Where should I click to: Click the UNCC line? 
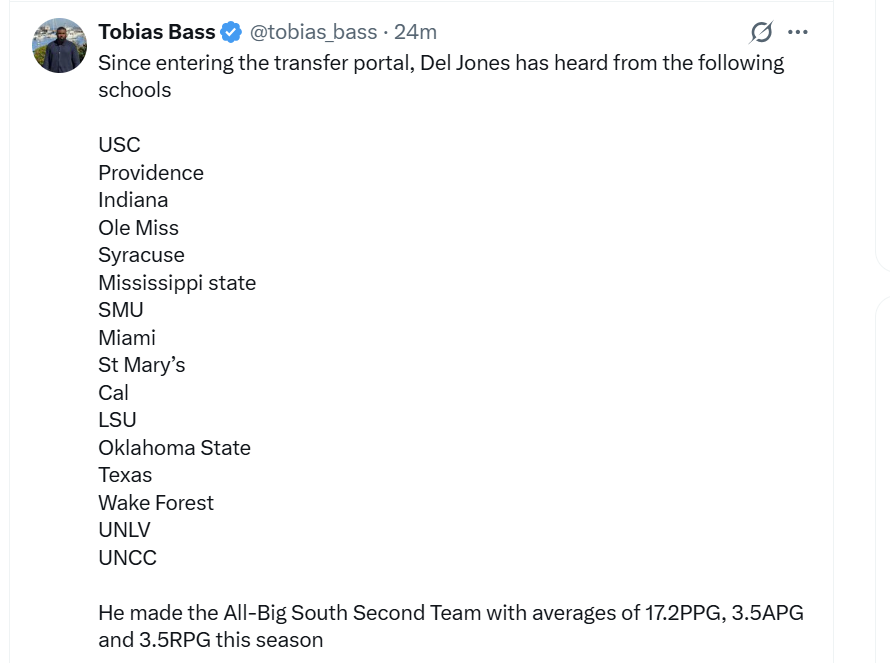pos(127,558)
